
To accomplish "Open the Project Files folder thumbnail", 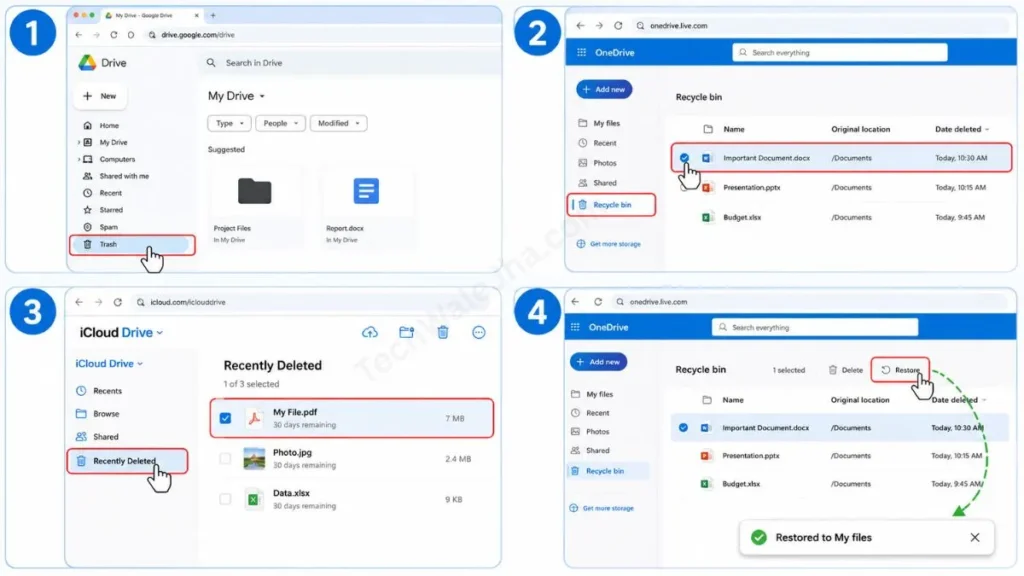I will pyautogui.click(x=255, y=191).
